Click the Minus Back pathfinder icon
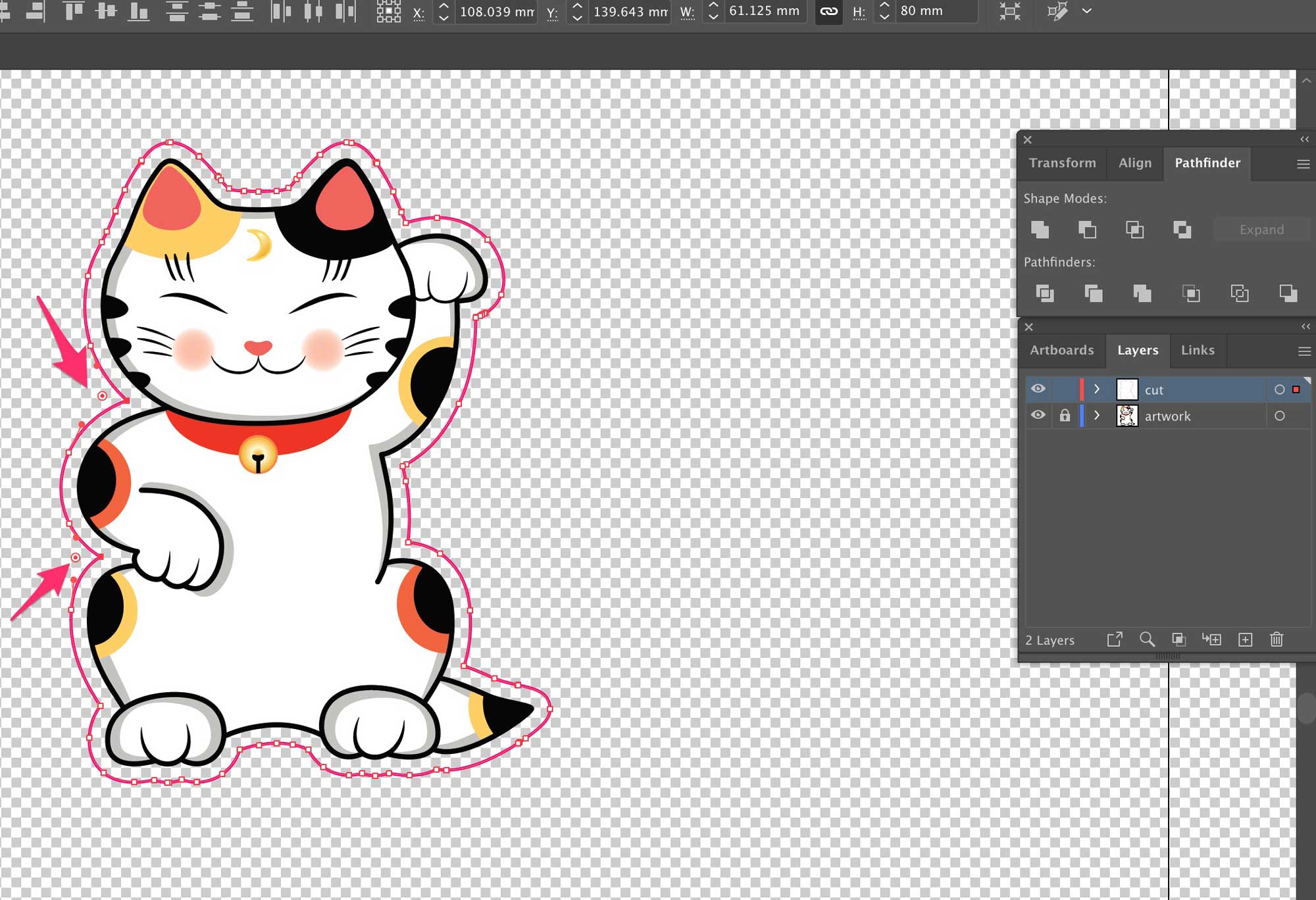1316x900 pixels. pos(1288,293)
